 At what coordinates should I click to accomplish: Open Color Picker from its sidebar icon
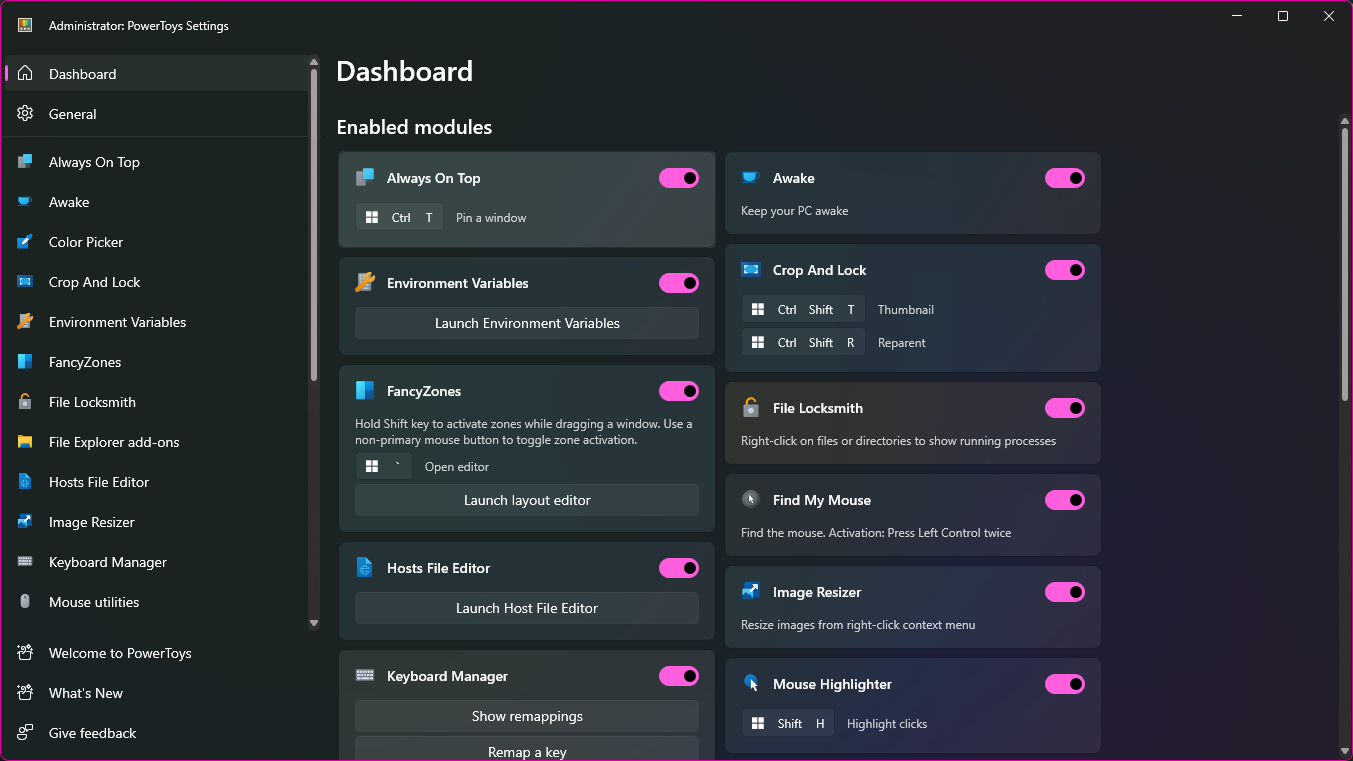[x=25, y=242]
